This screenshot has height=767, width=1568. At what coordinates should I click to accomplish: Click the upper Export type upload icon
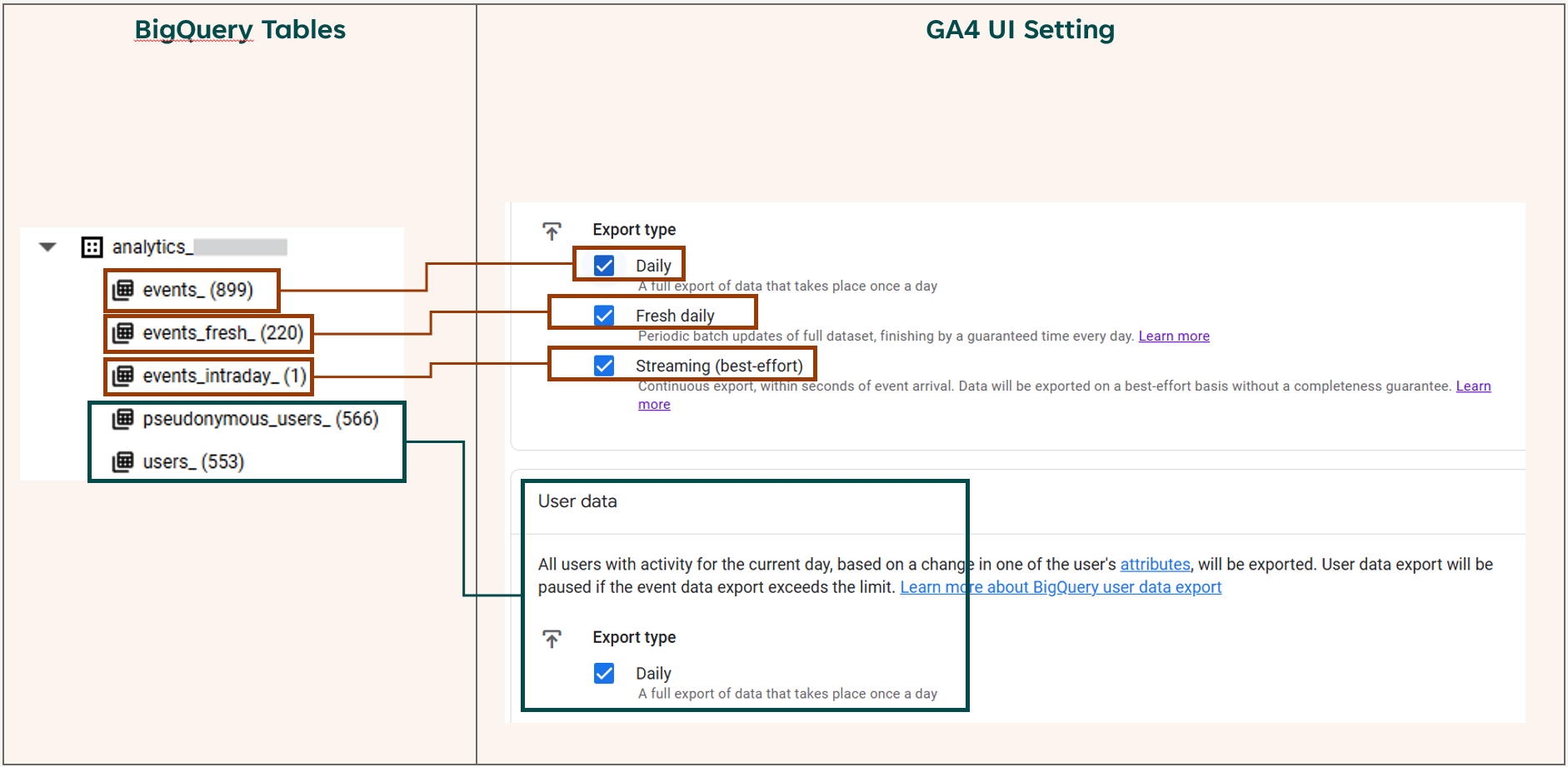tap(552, 231)
